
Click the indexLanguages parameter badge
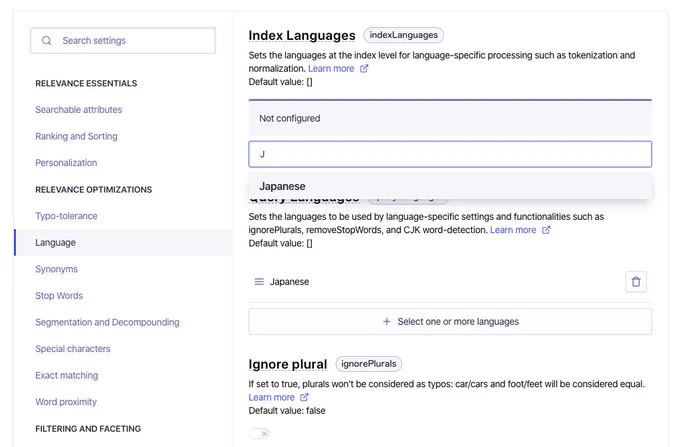pyautogui.click(x=403, y=35)
